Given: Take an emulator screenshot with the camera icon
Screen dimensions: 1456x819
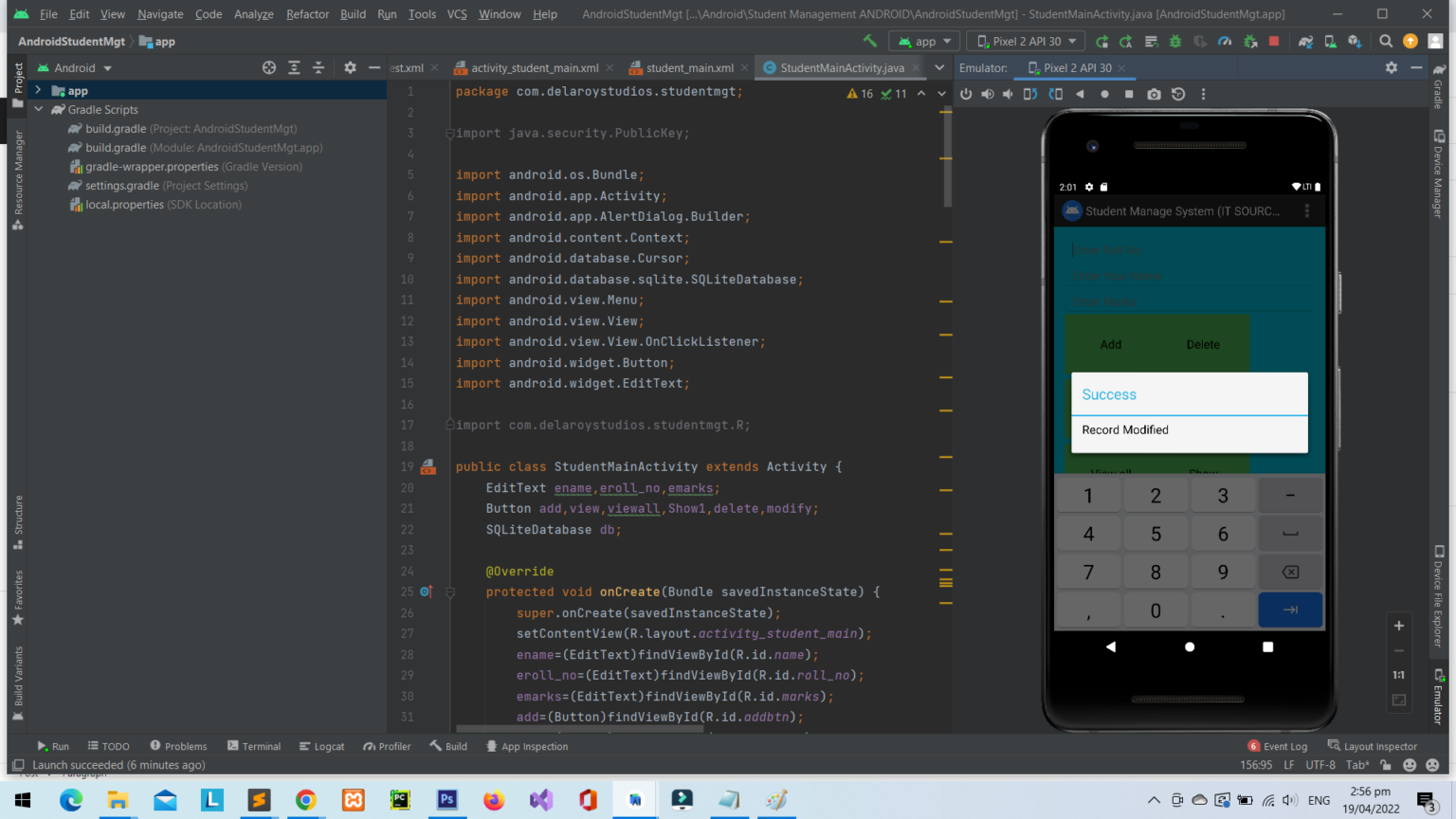Looking at the screenshot, I should (1154, 93).
